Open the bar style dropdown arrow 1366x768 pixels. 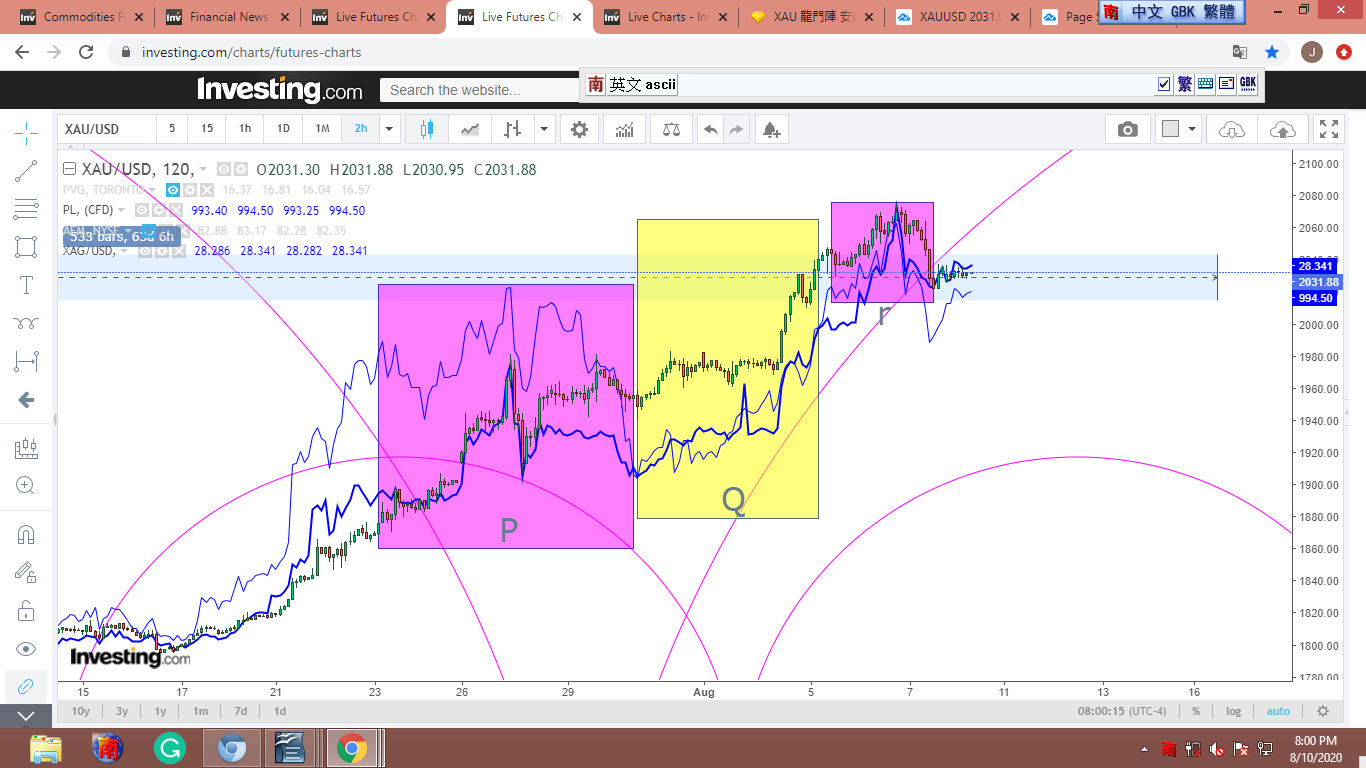544,129
